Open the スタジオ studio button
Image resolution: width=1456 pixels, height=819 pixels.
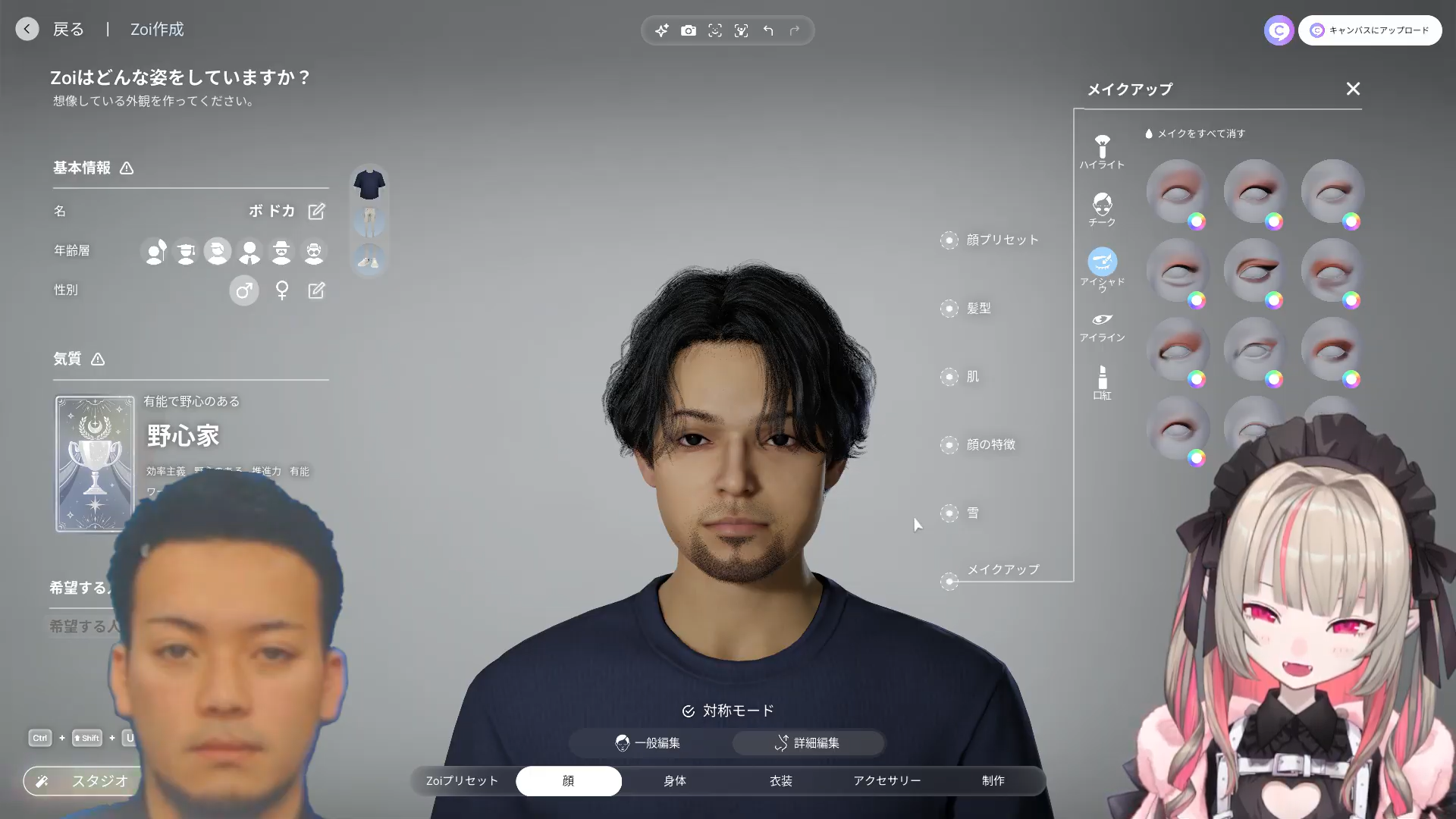(83, 781)
